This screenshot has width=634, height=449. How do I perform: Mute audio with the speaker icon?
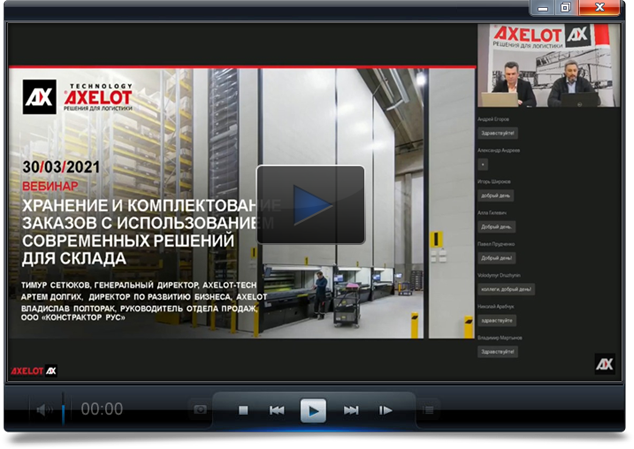[x=44, y=410]
